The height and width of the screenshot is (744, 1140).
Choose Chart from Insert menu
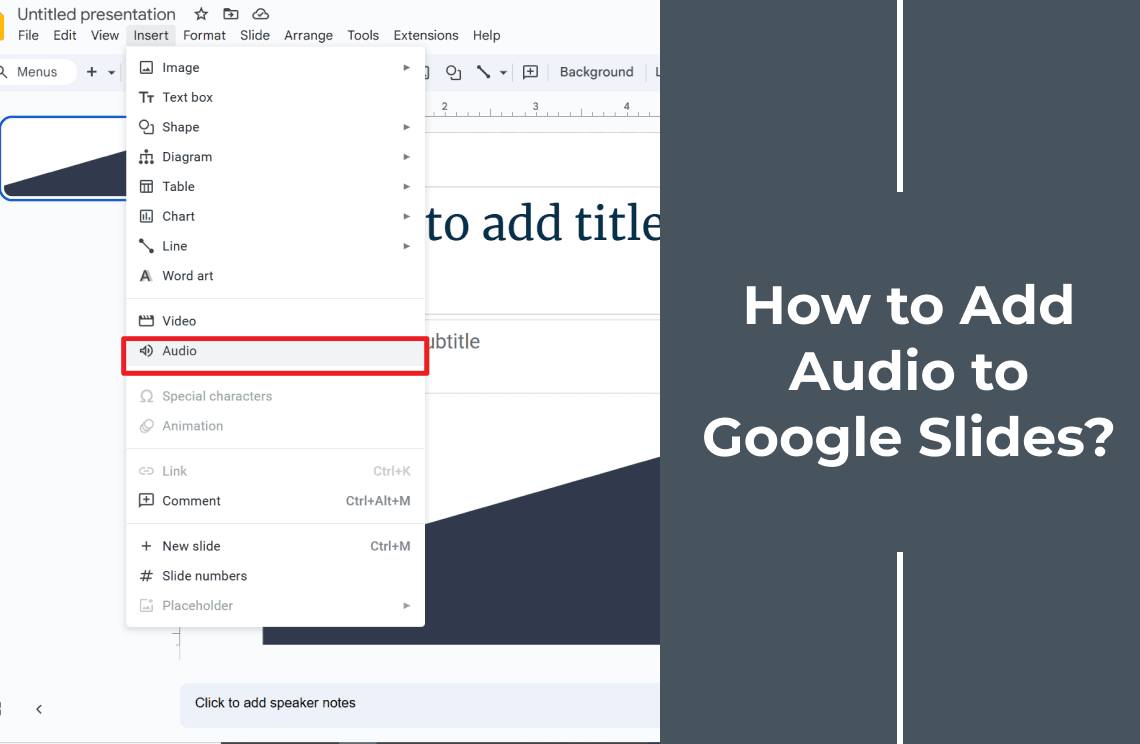(x=275, y=217)
